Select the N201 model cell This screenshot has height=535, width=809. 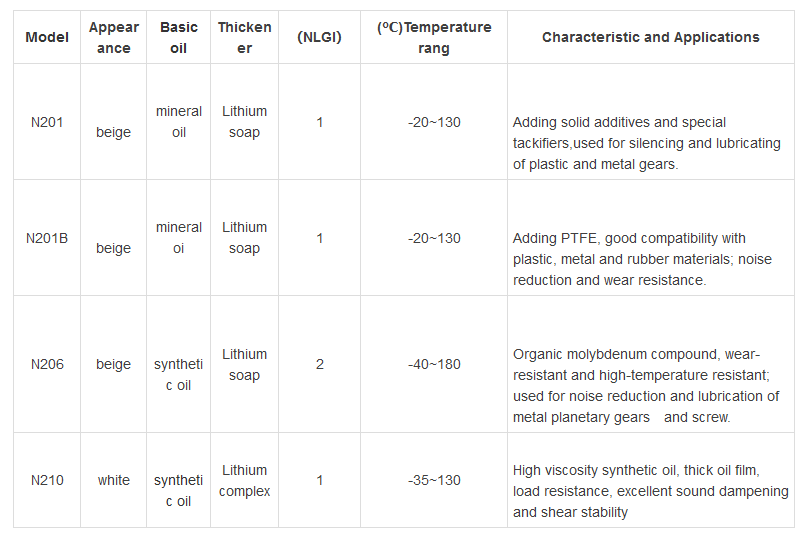[47, 122]
